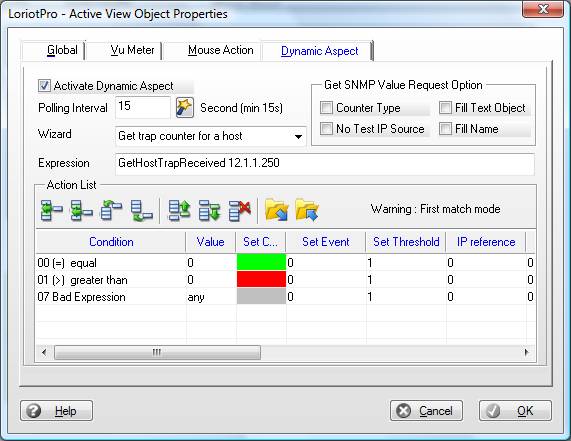Click the red color cell for greater than
This screenshot has height=441, width=571.
tap(261, 280)
